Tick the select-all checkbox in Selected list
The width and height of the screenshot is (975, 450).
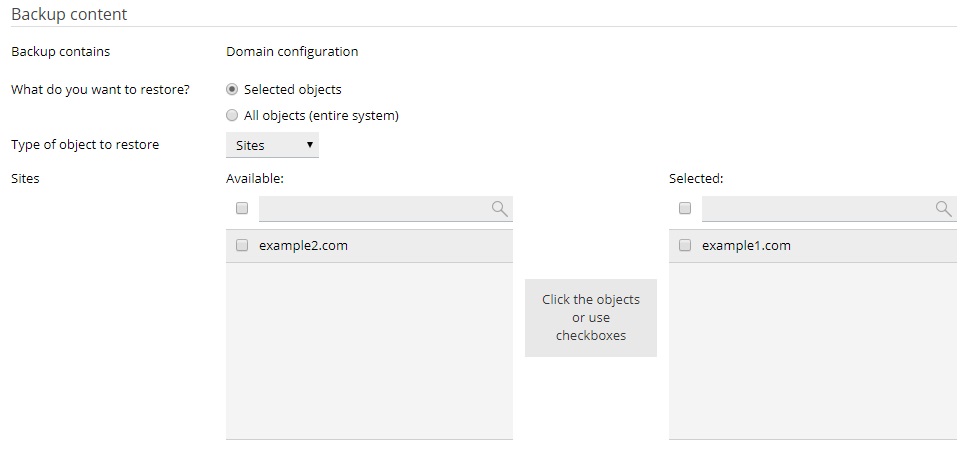tap(684, 209)
